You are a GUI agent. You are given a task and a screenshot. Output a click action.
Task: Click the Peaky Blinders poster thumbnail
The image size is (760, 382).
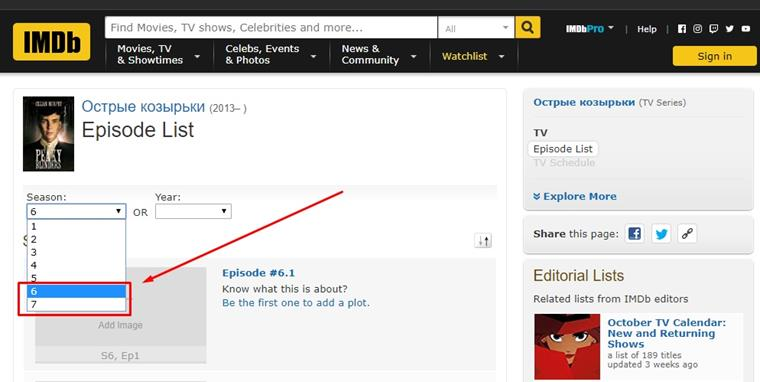(48, 134)
